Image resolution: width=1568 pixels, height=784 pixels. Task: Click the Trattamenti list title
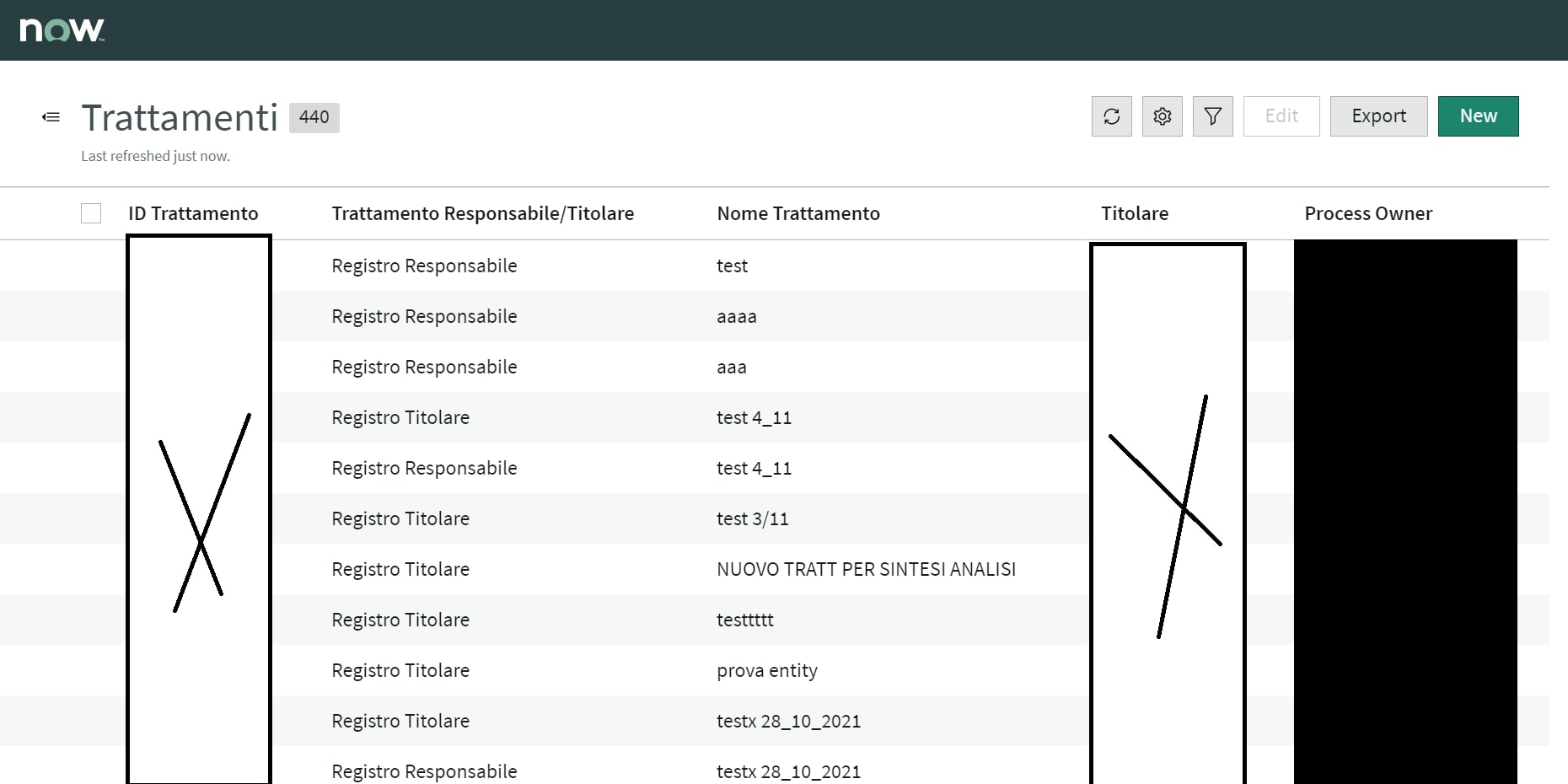[x=180, y=117]
